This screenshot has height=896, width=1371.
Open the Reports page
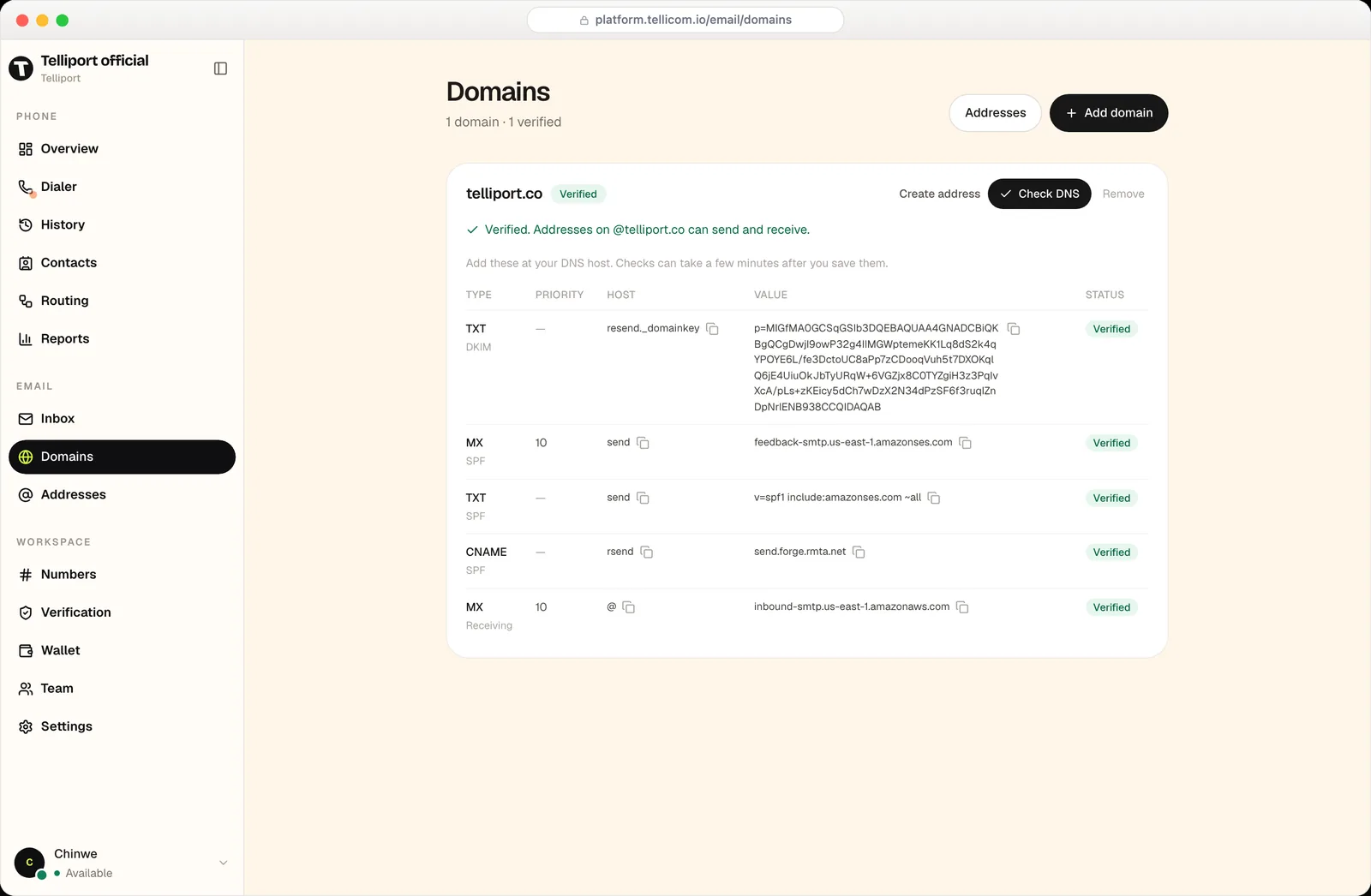[x=122, y=339]
